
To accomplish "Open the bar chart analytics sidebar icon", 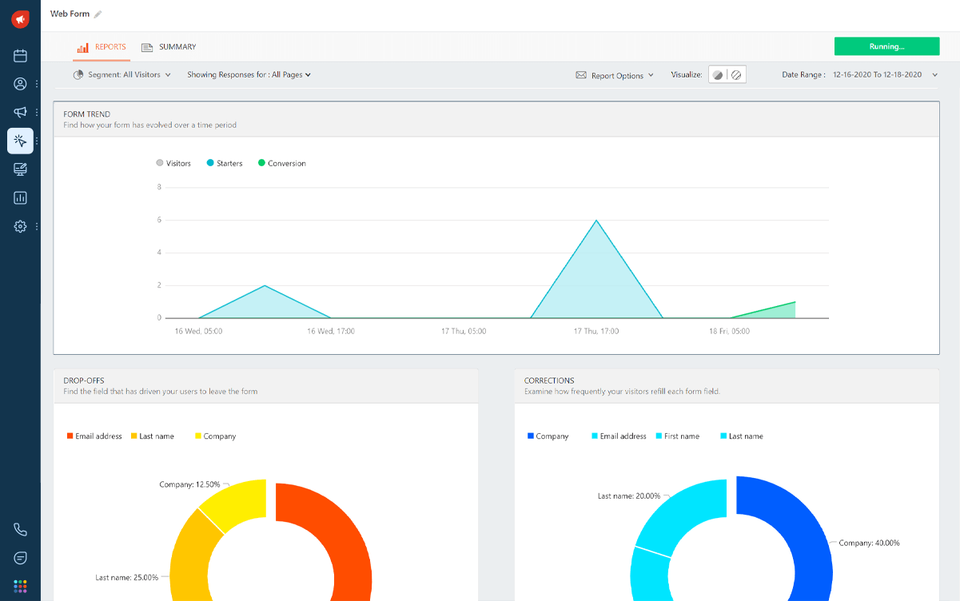I will tap(20, 198).
